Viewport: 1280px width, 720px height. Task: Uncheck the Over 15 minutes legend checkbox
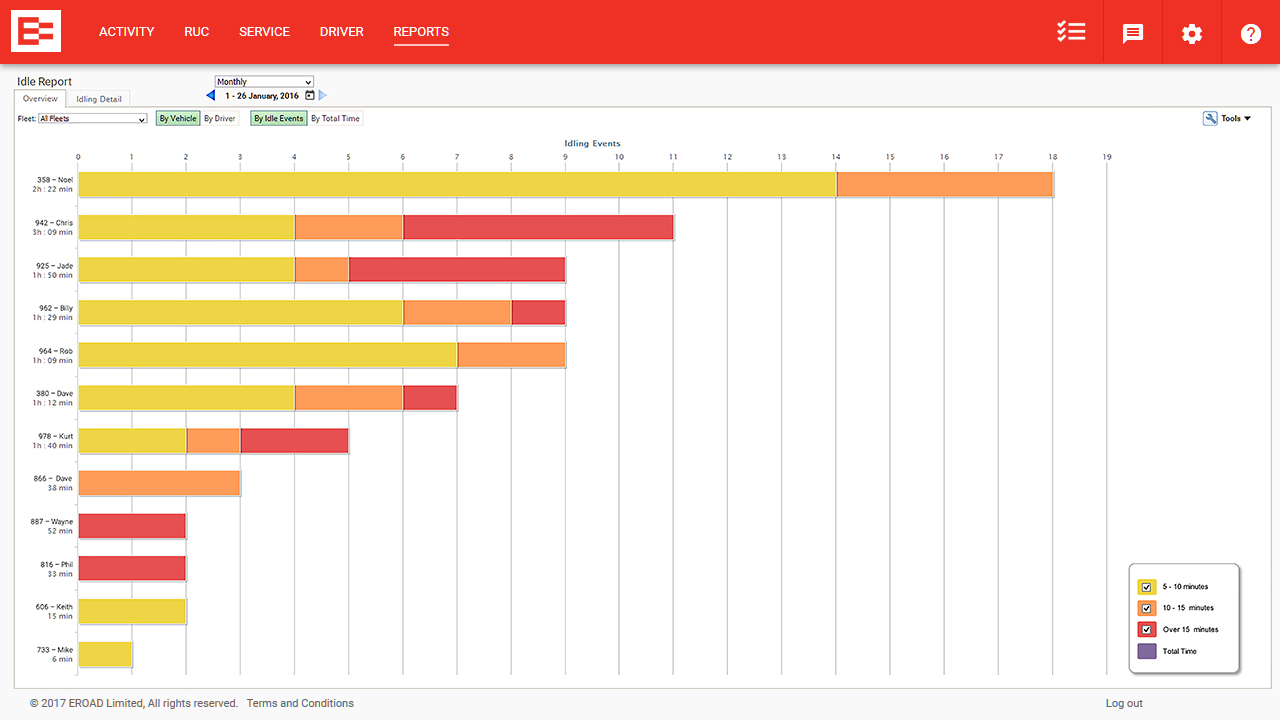[x=1147, y=630]
